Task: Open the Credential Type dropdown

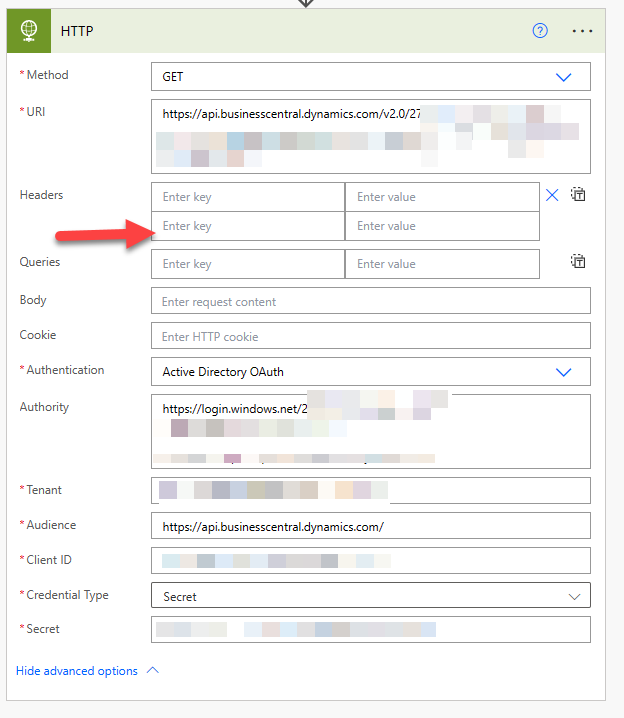Action: [371, 595]
